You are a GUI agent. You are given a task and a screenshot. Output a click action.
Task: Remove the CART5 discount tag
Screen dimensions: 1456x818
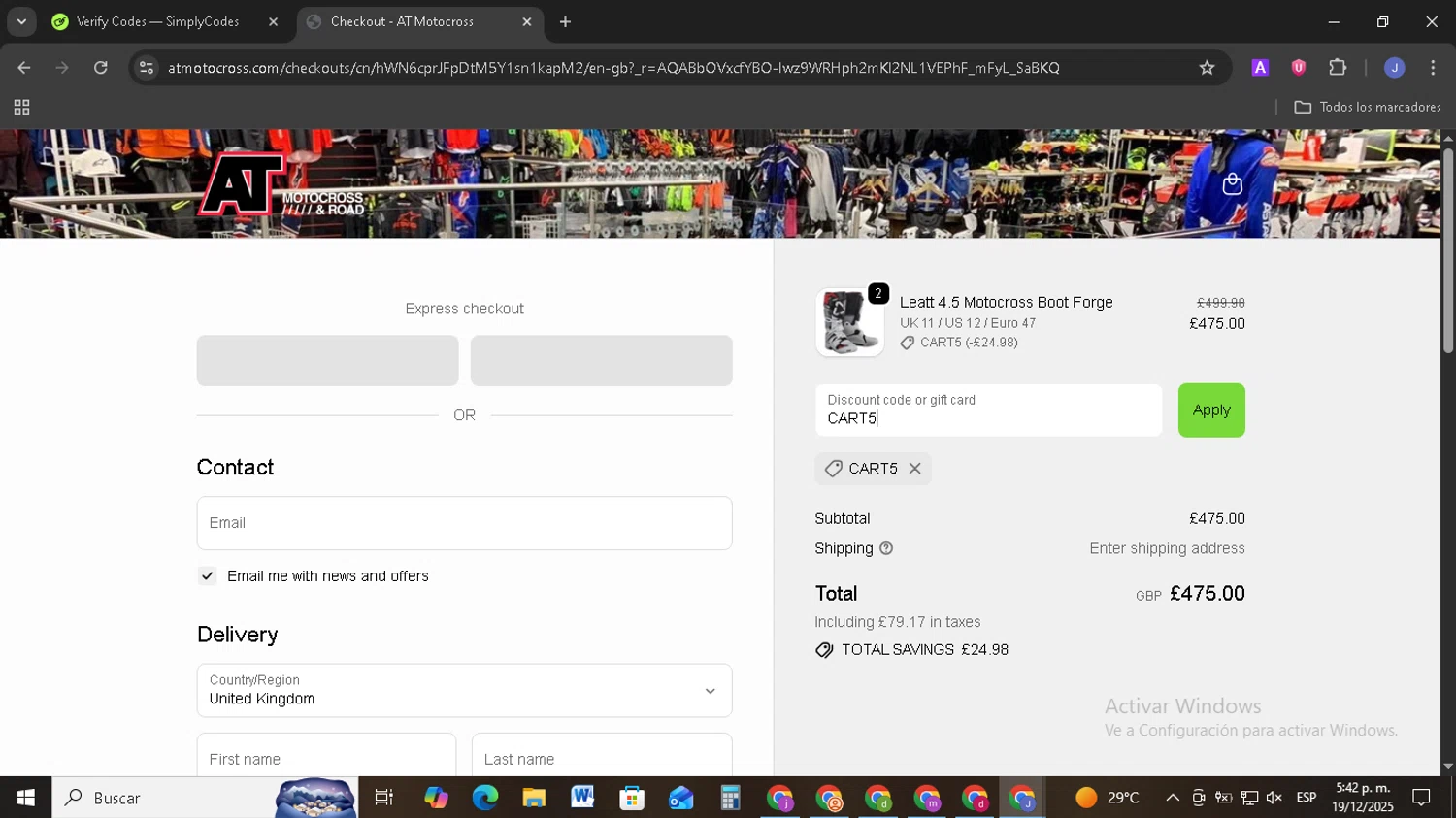click(x=914, y=469)
